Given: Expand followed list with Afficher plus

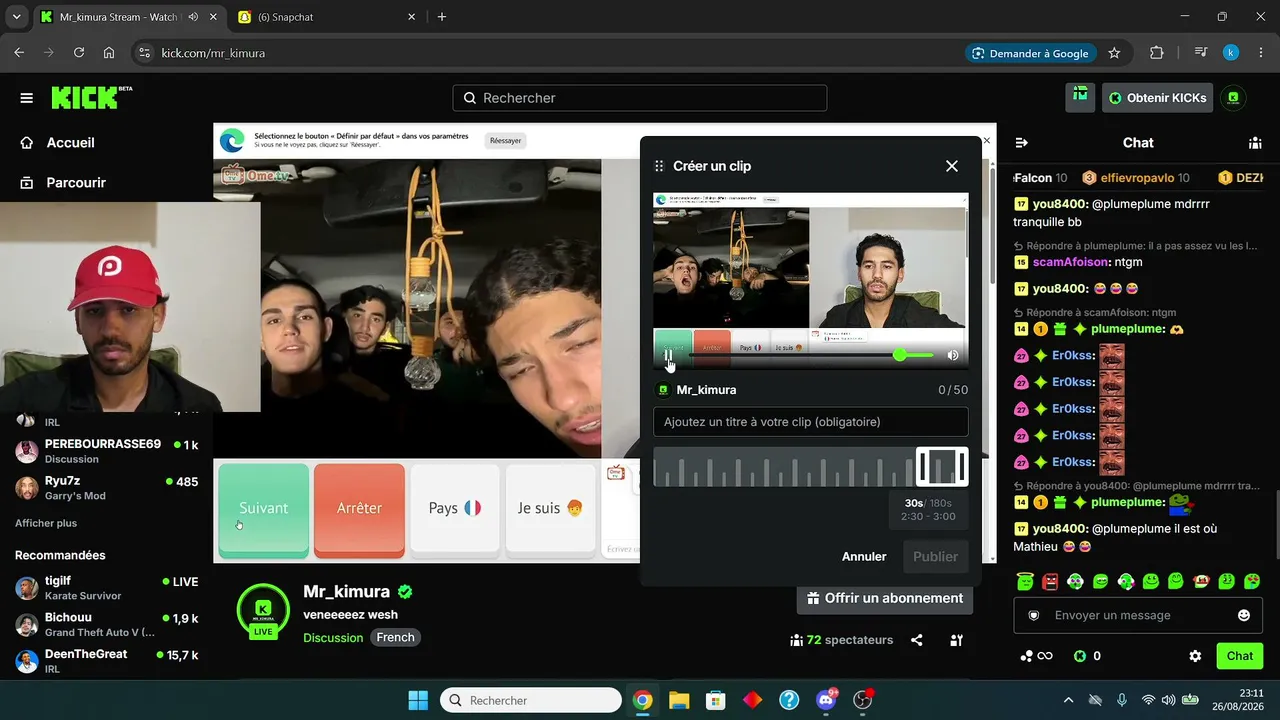Looking at the screenshot, I should tap(46, 523).
